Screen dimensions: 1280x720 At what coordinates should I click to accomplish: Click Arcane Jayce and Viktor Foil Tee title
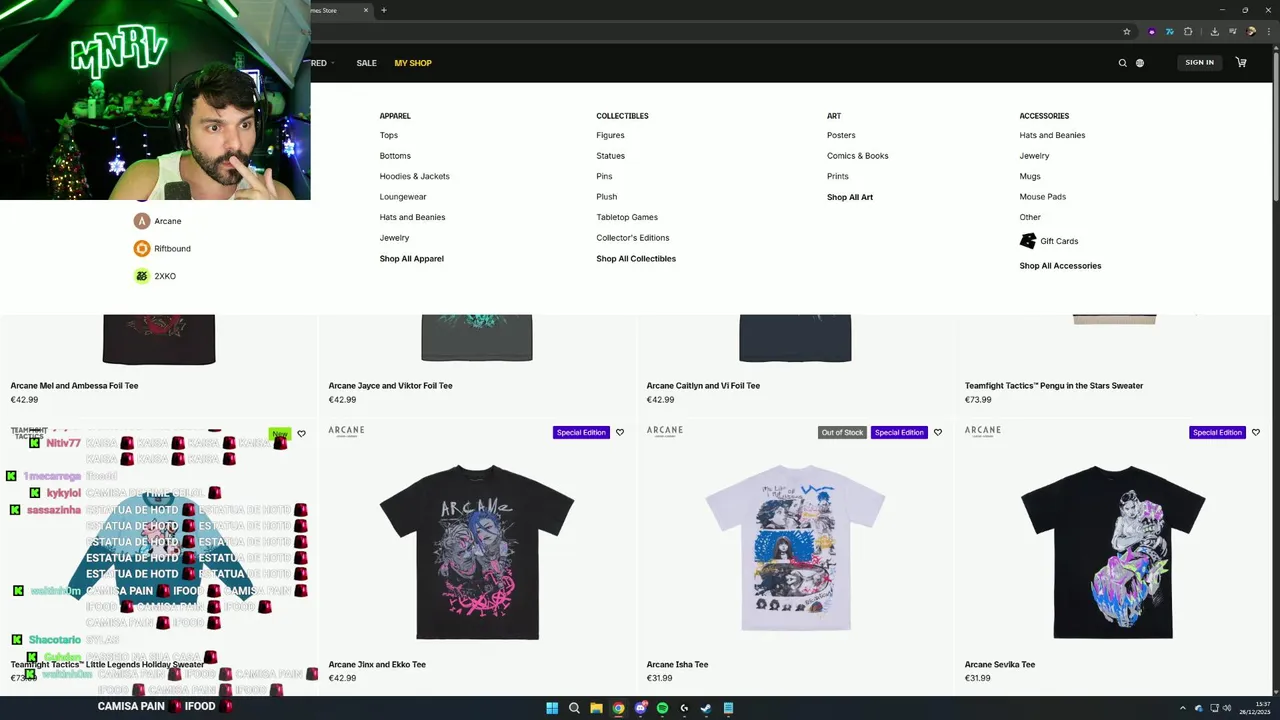391,386
